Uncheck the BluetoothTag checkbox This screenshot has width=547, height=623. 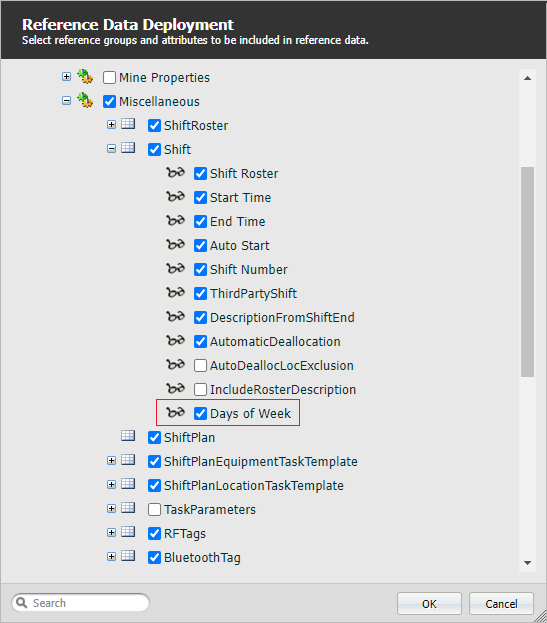pyautogui.click(x=154, y=557)
